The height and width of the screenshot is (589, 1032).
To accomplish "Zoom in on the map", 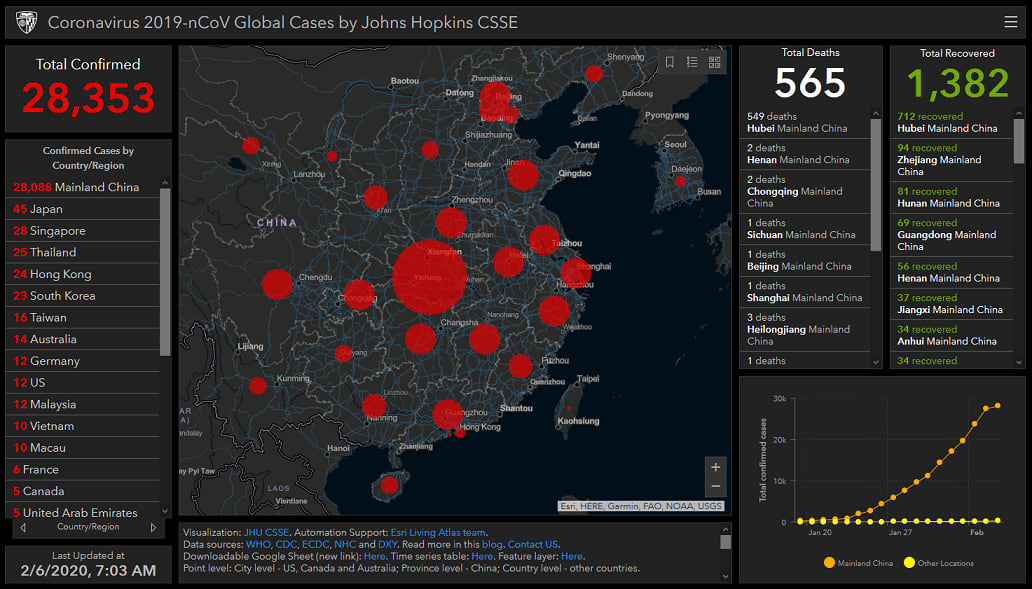I will coord(714,467).
